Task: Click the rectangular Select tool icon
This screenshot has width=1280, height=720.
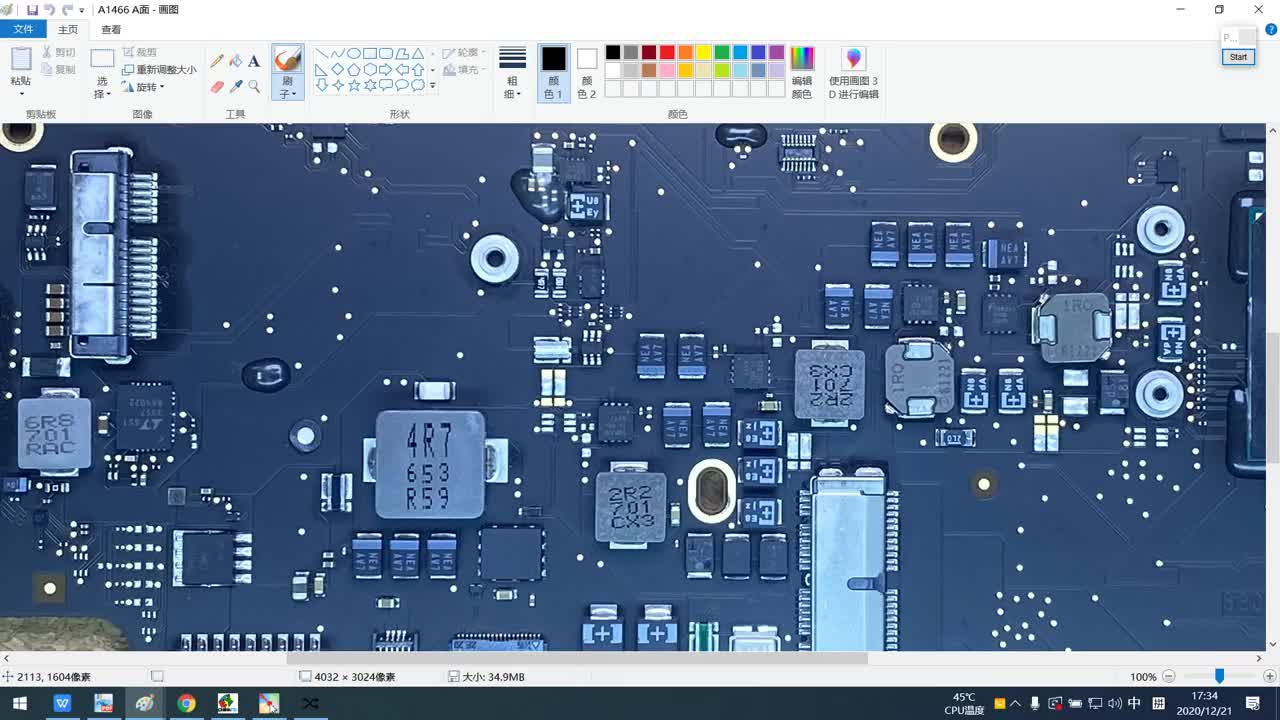Action: [102, 59]
